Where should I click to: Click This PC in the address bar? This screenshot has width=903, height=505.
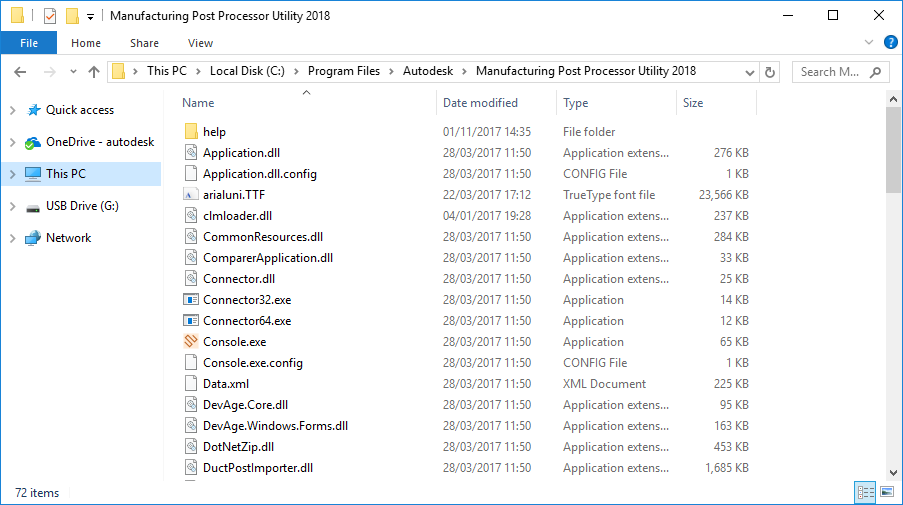click(x=166, y=71)
